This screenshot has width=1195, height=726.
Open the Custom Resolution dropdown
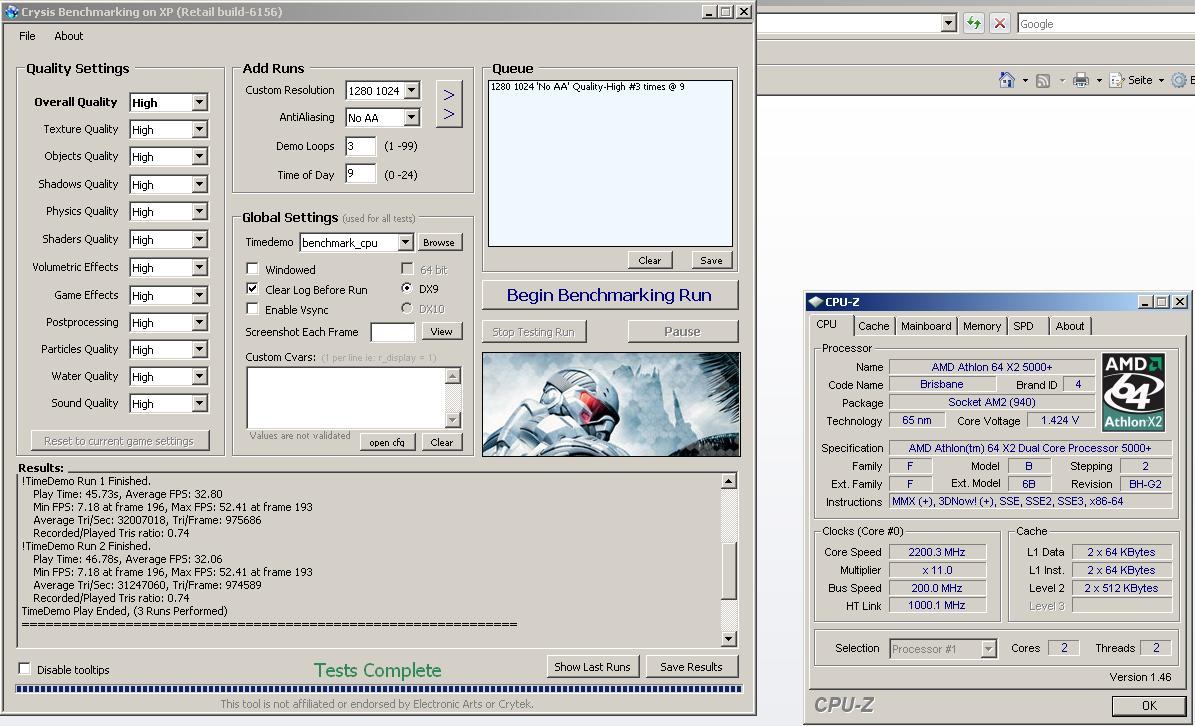click(412, 90)
